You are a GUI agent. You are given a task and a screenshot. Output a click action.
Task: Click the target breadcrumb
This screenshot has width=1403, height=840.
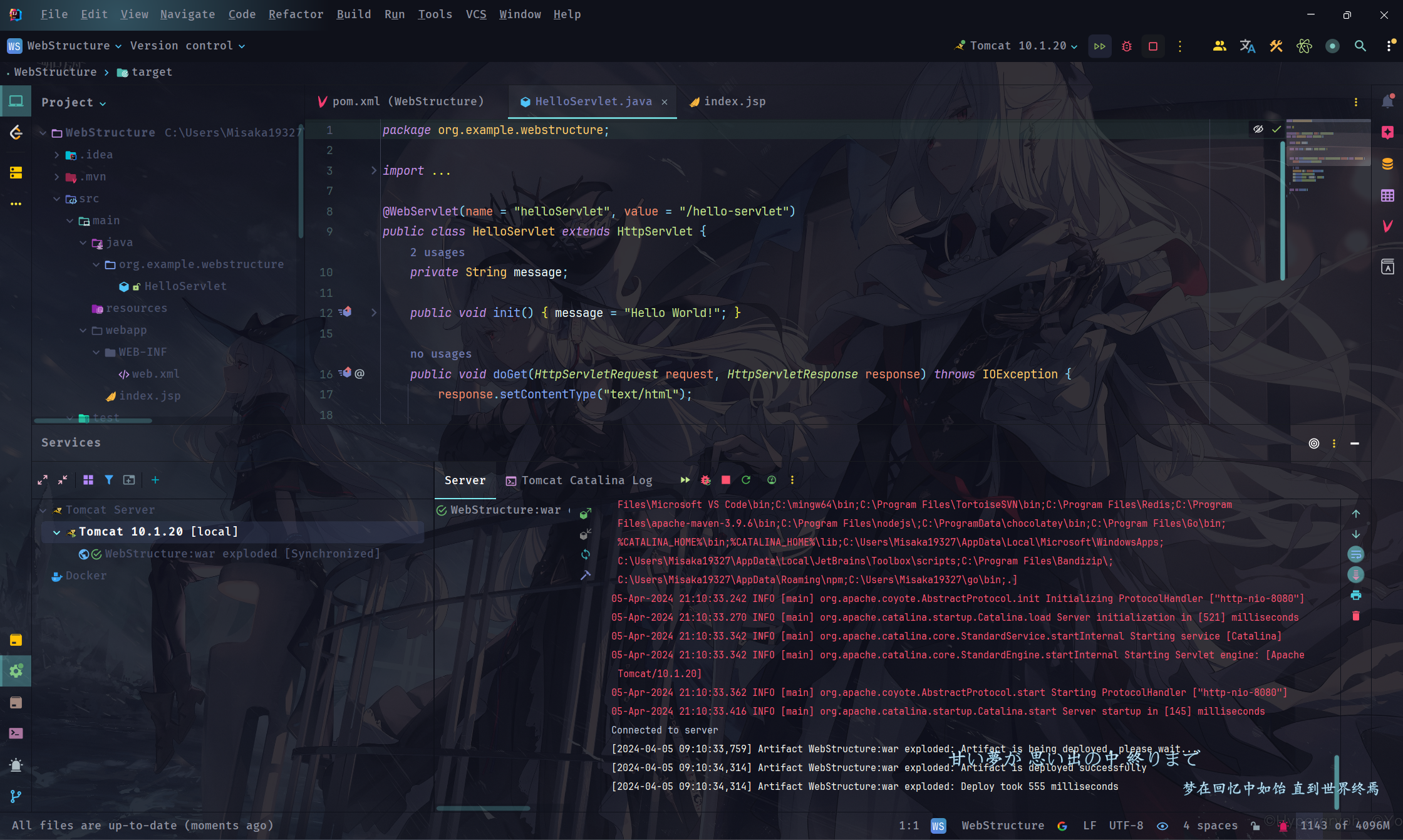point(145,72)
